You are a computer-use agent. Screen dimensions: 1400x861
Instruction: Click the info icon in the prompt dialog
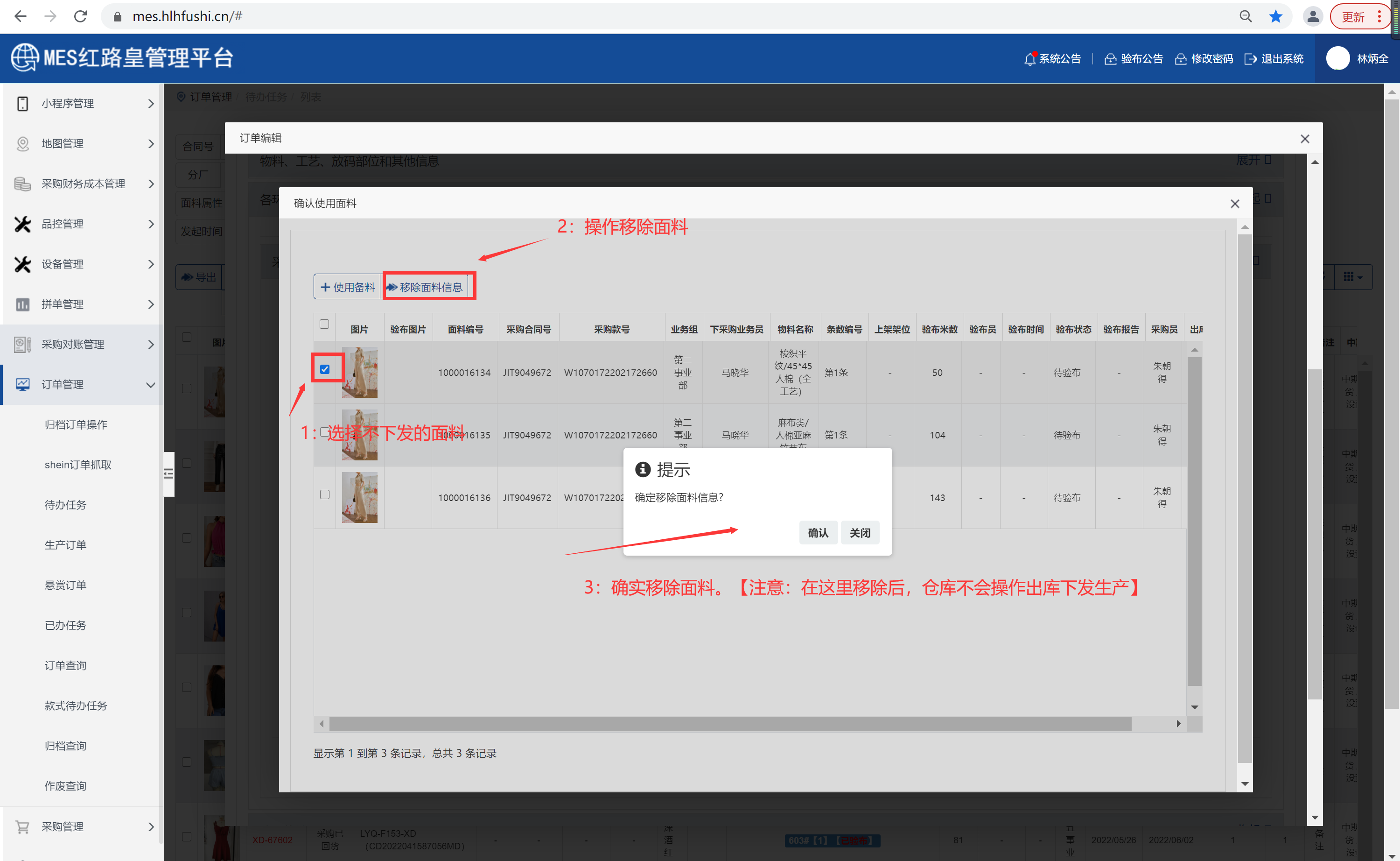point(643,469)
